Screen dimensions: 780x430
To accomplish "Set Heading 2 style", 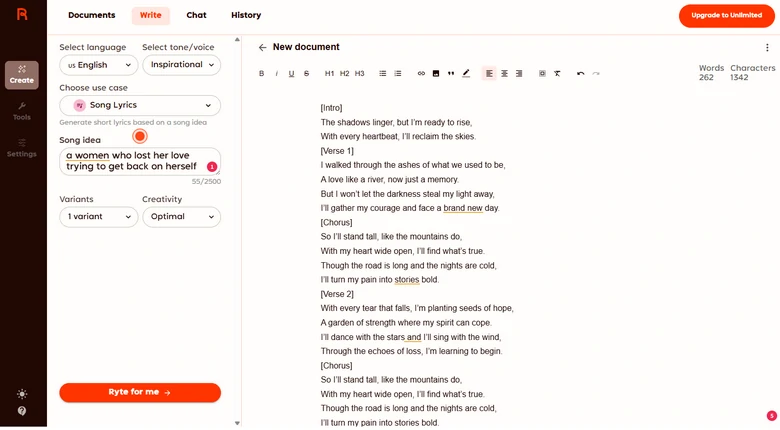I will pyautogui.click(x=344, y=74).
